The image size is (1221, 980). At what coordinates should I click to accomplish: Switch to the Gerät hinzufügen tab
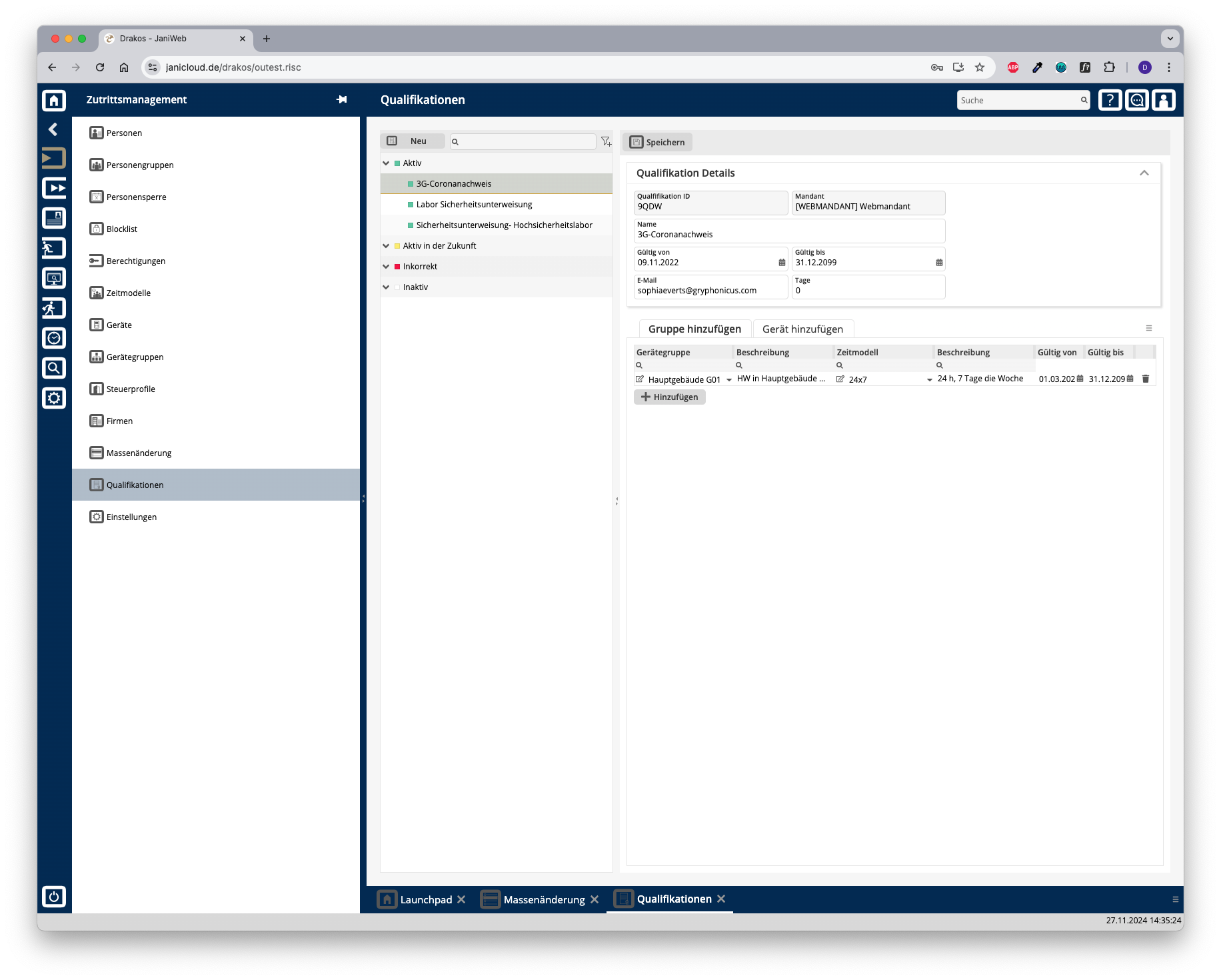(802, 329)
